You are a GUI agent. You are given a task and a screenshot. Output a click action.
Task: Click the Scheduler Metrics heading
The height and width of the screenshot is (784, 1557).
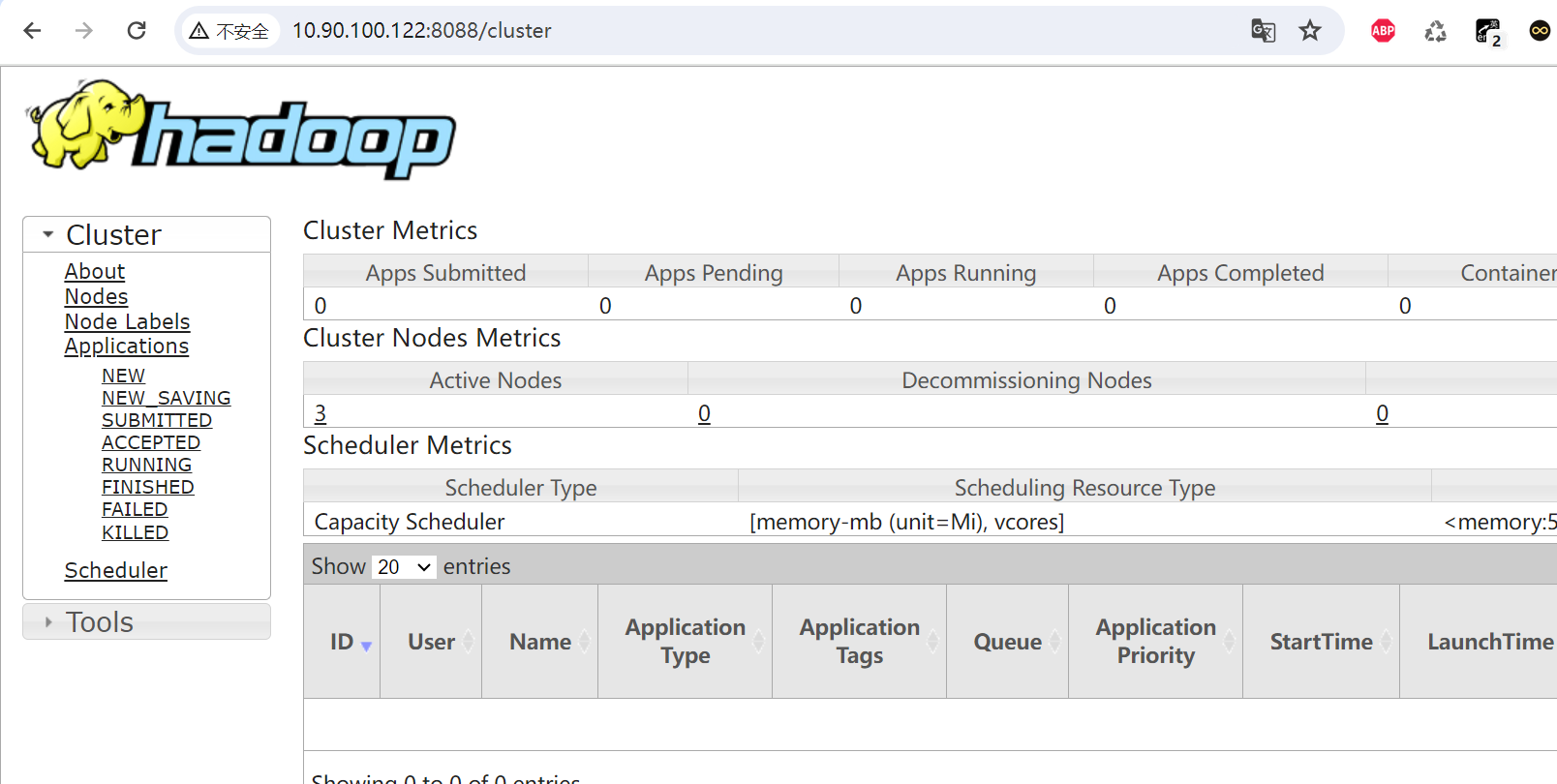click(408, 445)
